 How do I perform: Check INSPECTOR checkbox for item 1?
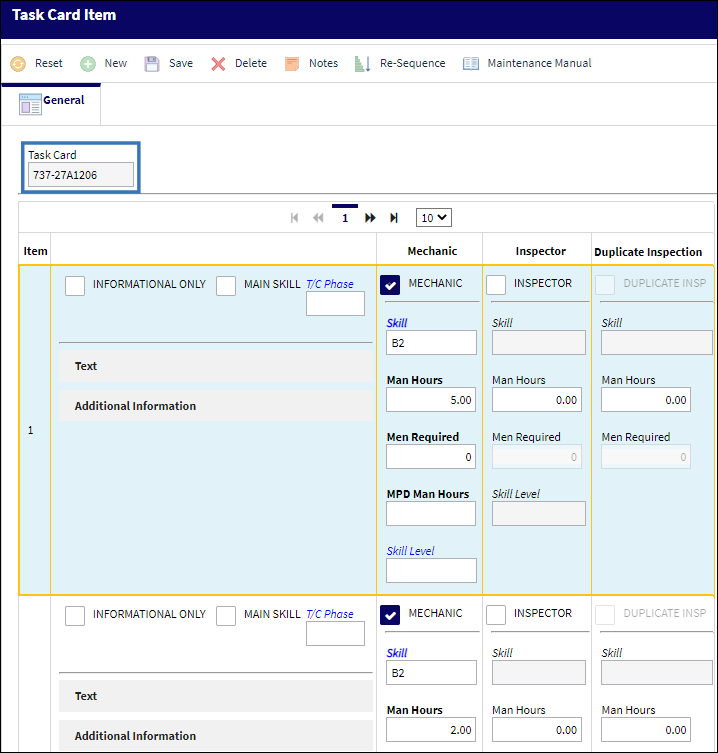(496, 285)
